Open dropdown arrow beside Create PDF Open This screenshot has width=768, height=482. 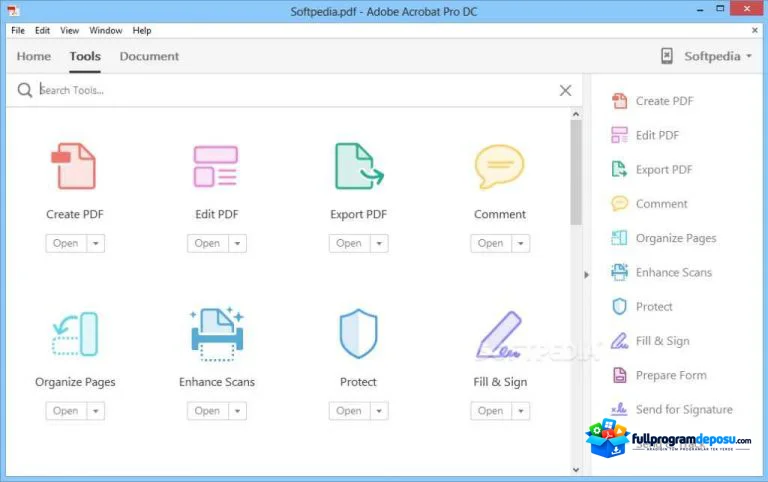[96, 243]
